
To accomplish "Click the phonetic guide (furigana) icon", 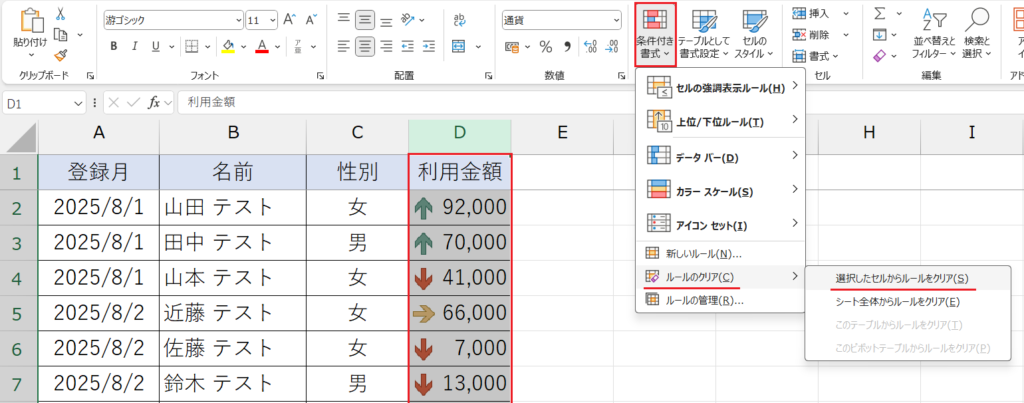I will [x=298, y=46].
